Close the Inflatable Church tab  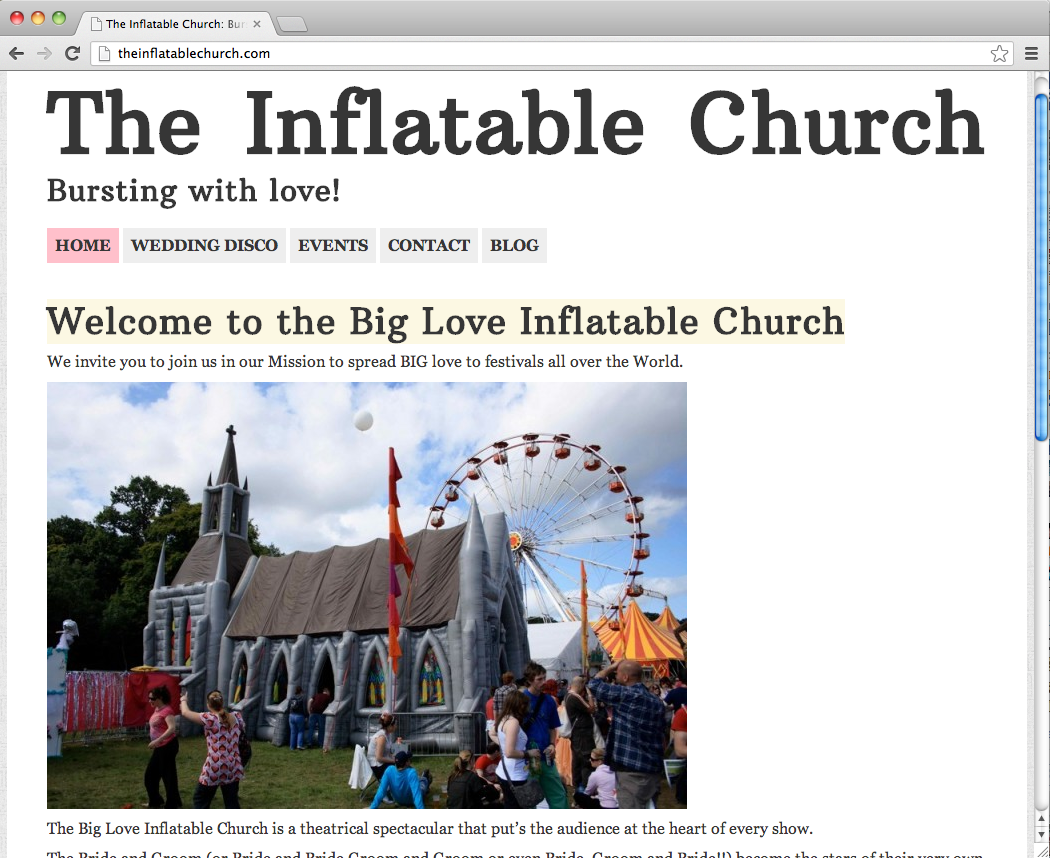257,24
